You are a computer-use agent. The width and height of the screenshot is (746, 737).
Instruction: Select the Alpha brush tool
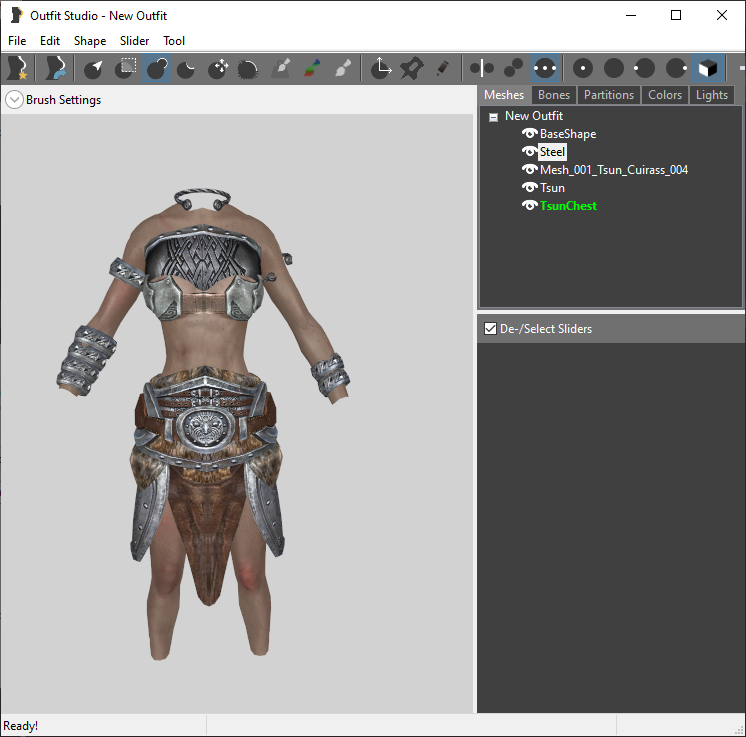[343, 68]
